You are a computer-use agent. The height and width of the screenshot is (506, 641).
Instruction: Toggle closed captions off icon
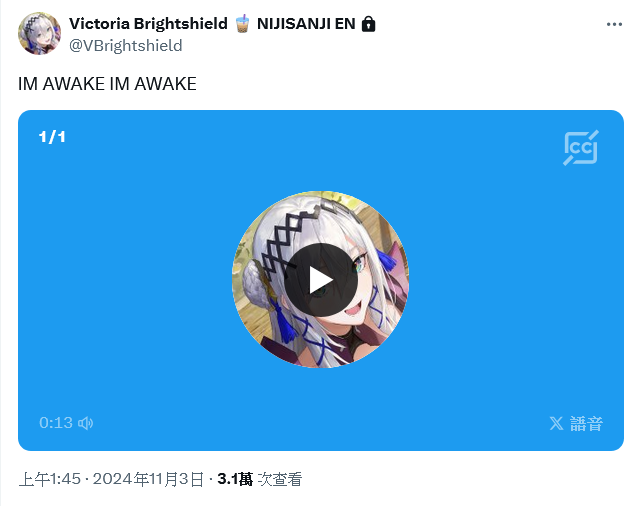(581, 148)
